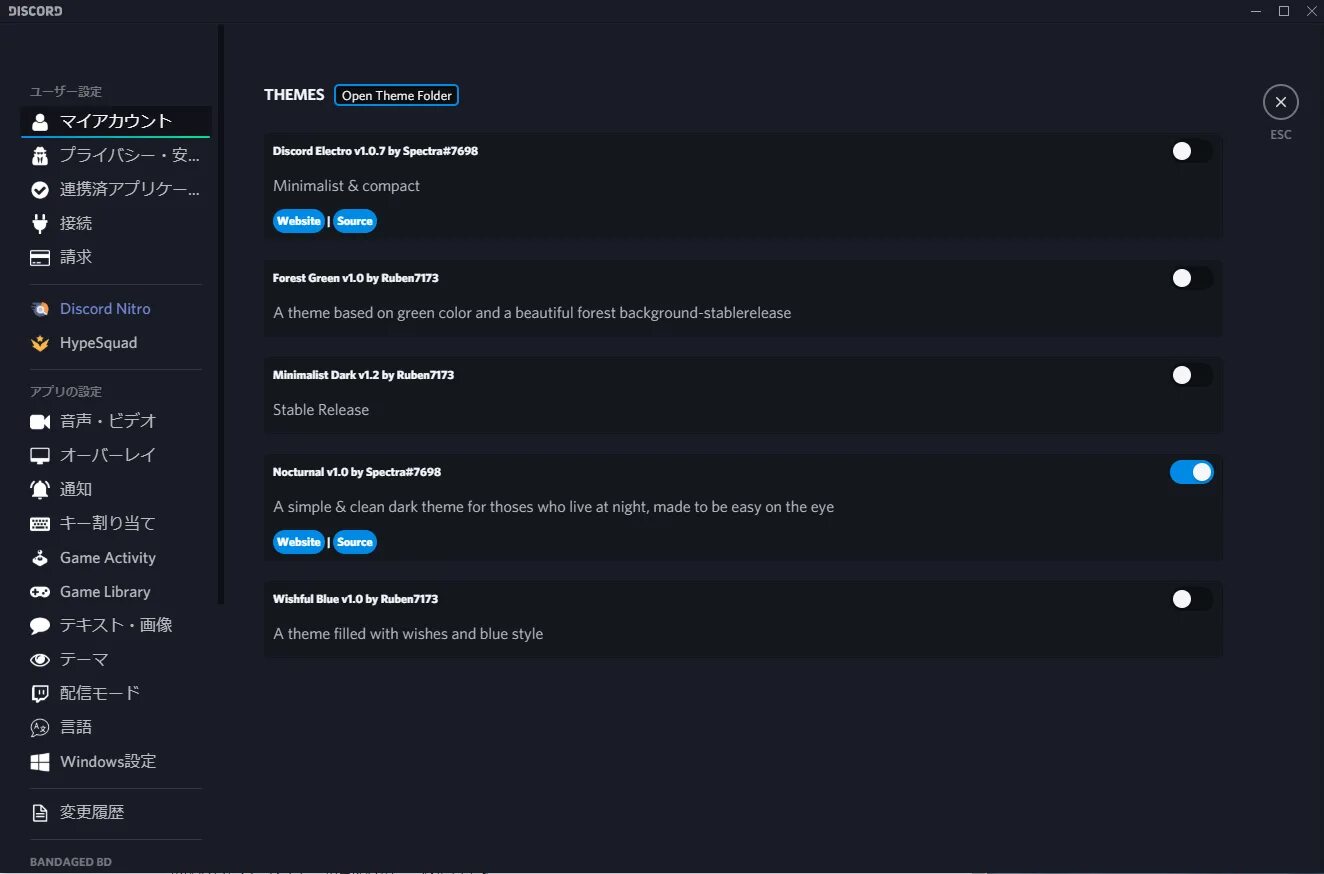Go to プライバシー・安全 settings
The width and height of the screenshot is (1324, 874).
coord(116,156)
